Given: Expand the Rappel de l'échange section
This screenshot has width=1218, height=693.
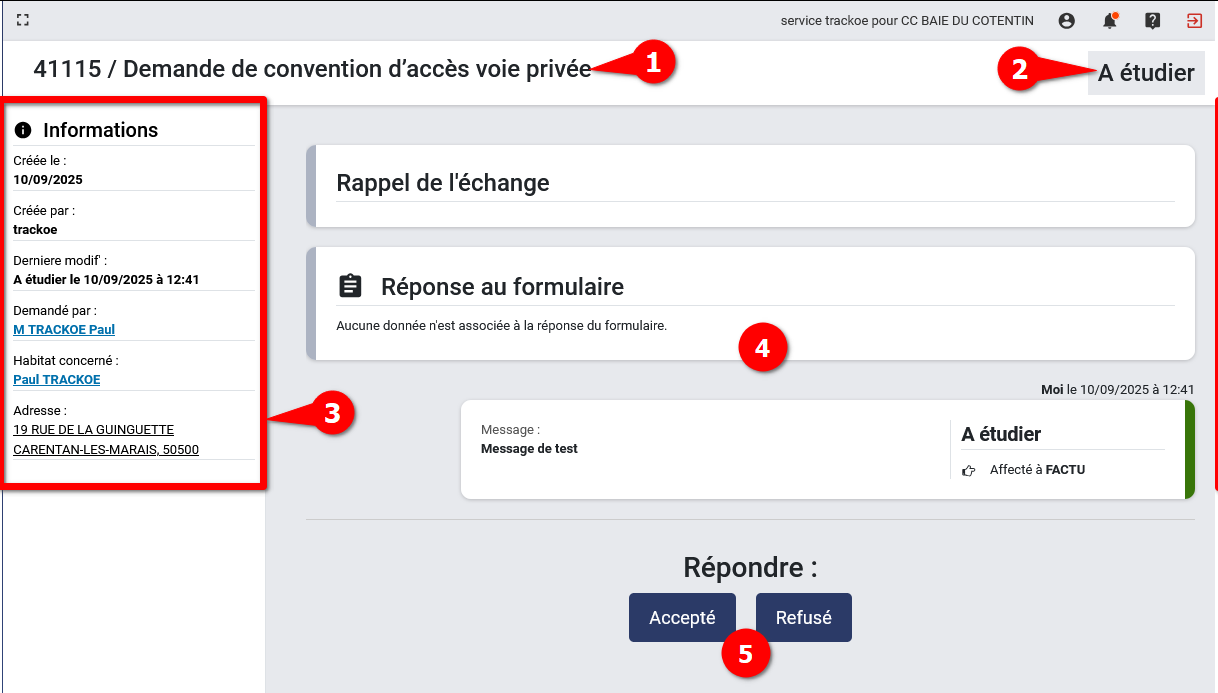Looking at the screenshot, I should (x=443, y=184).
